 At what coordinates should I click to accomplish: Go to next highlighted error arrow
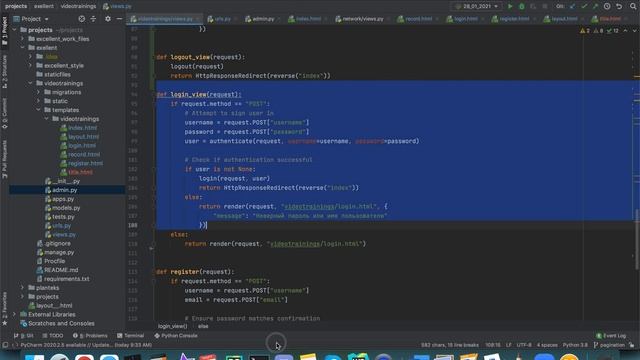635,31
